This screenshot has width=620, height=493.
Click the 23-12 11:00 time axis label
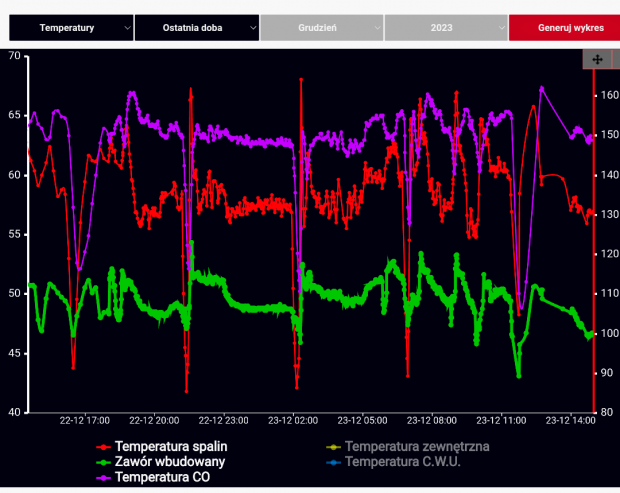pyautogui.click(x=501, y=421)
